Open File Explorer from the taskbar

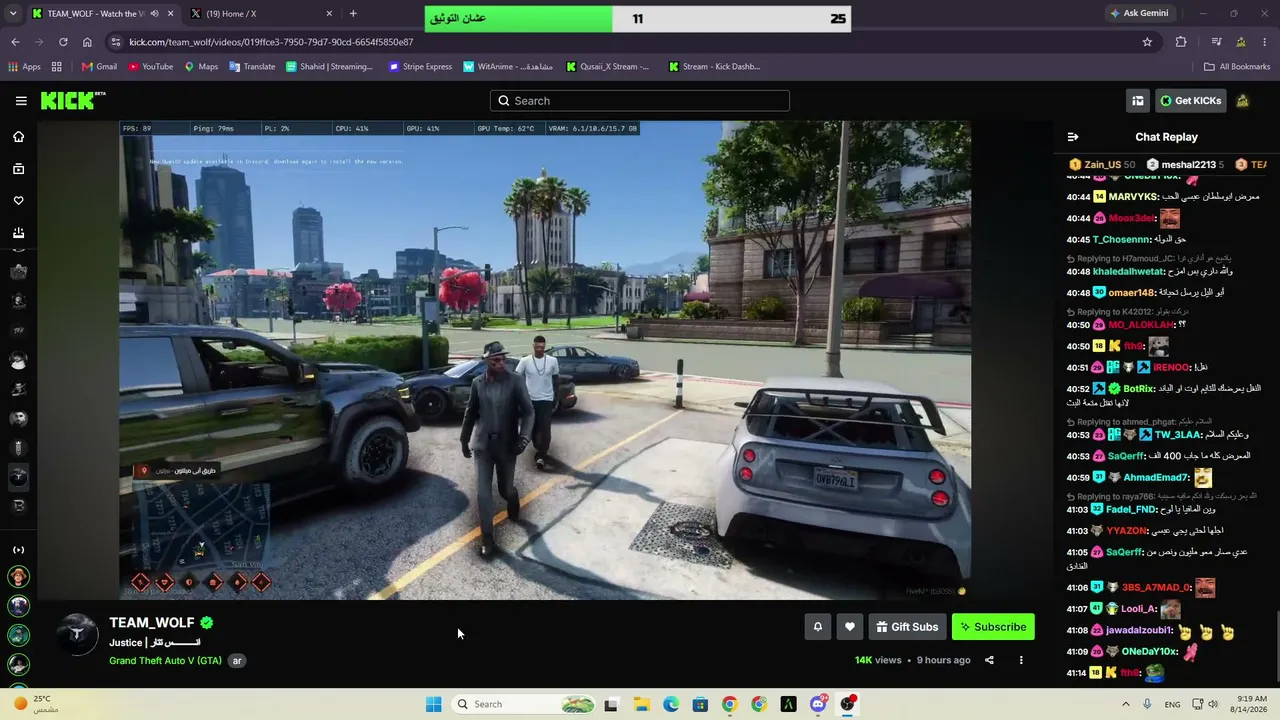[x=641, y=704]
